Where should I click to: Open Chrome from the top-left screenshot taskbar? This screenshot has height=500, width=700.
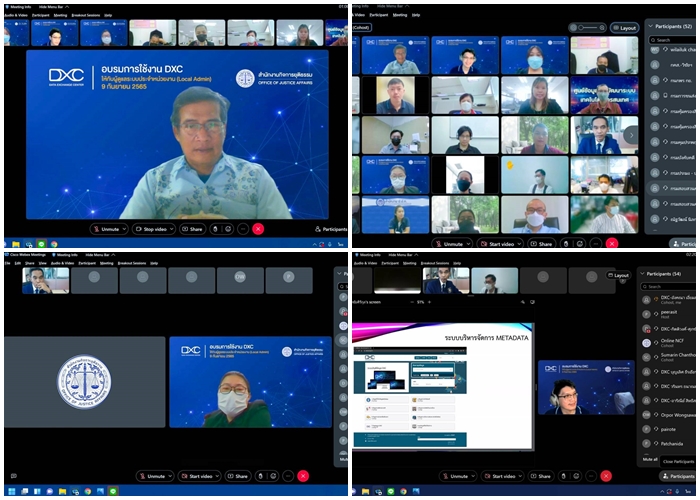(54, 244)
